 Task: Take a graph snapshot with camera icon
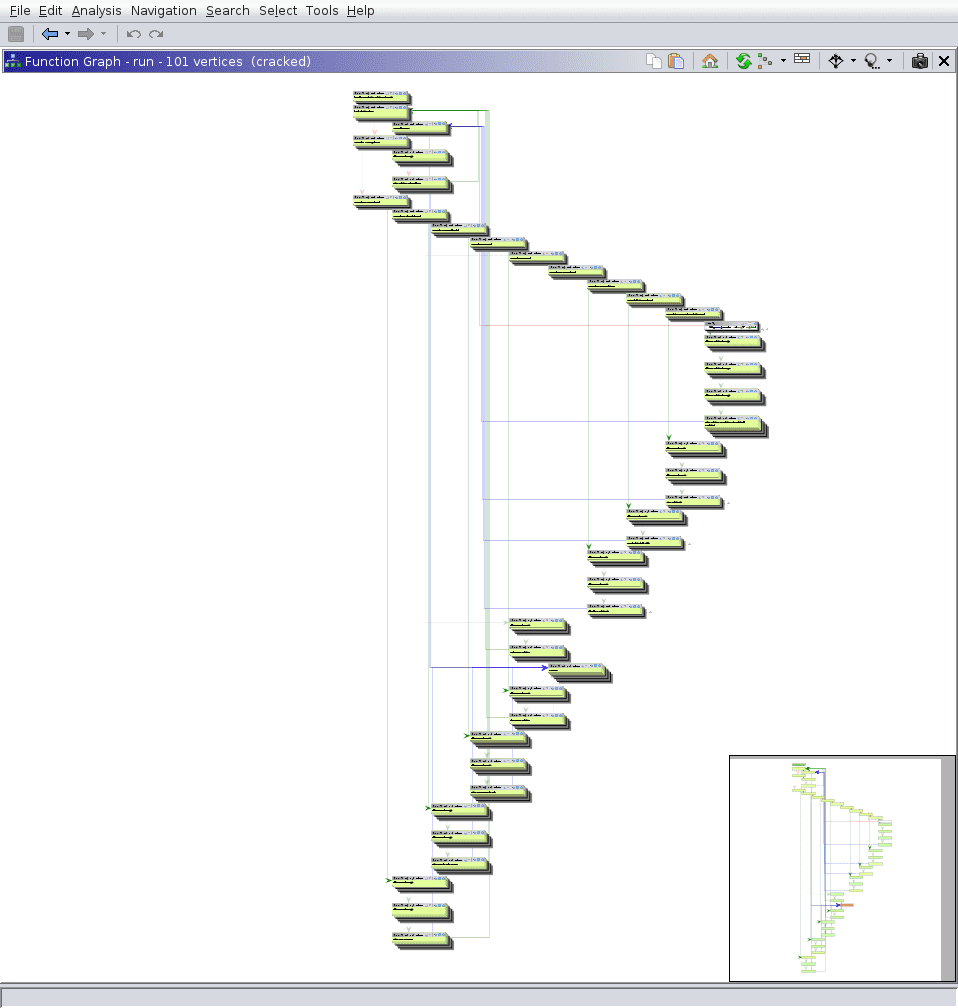click(919, 61)
